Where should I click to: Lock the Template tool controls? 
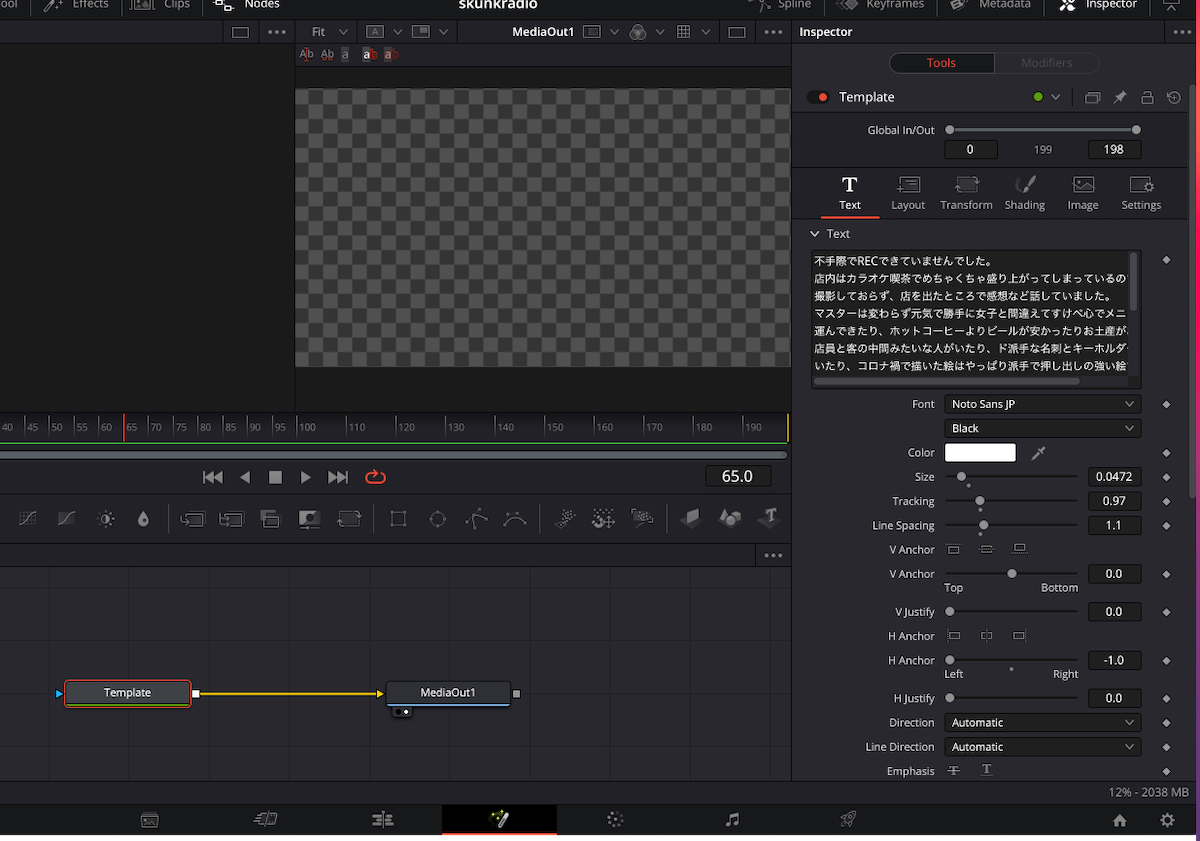(x=1147, y=97)
